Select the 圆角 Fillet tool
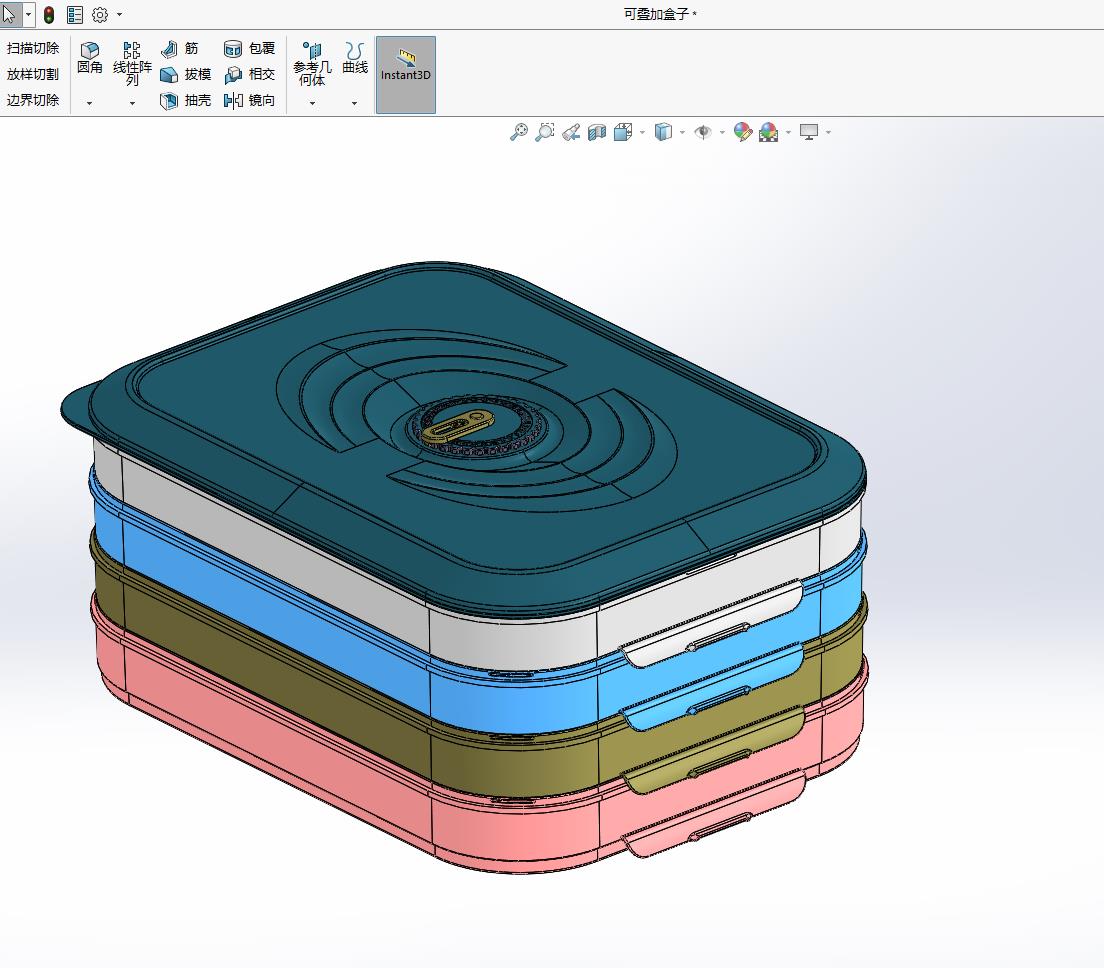This screenshot has height=968, width=1104. (90, 58)
